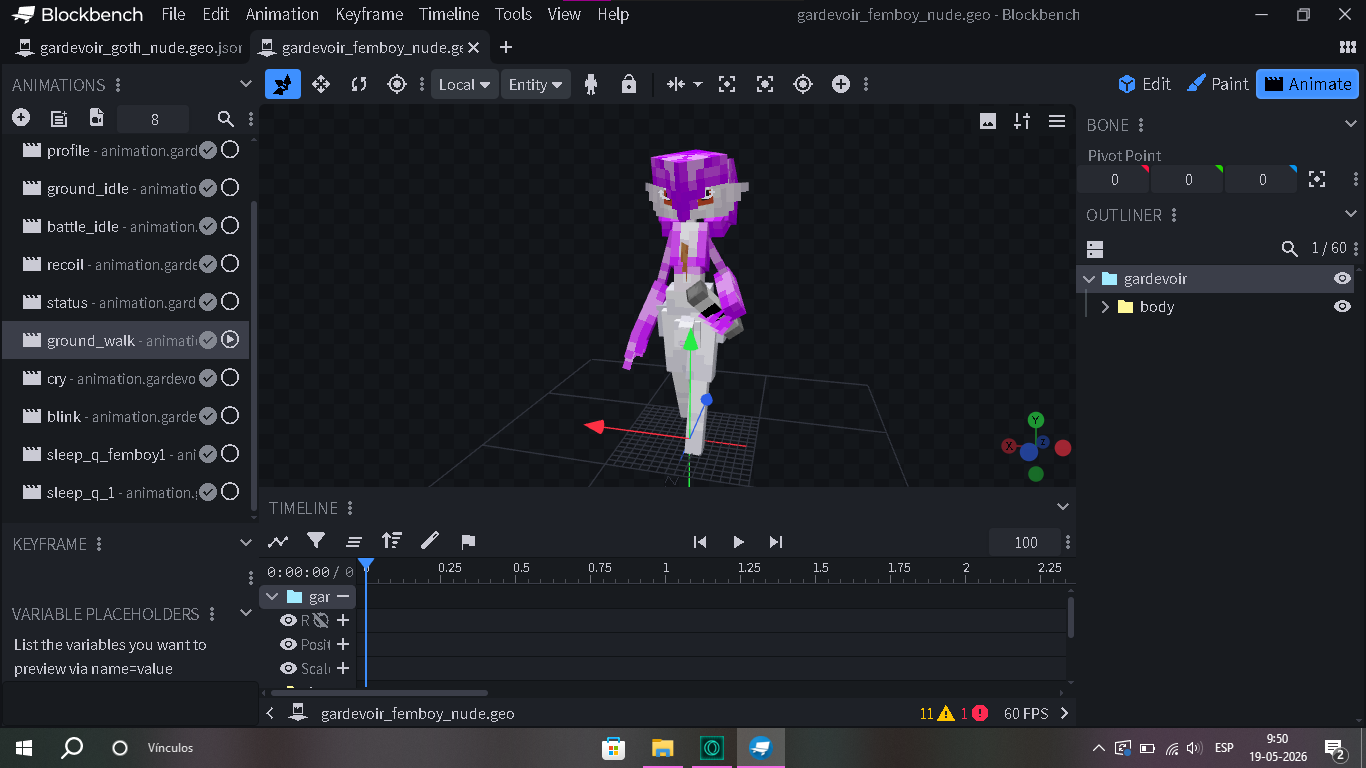
Task: Open Windows Start menu
Action: coord(24,747)
